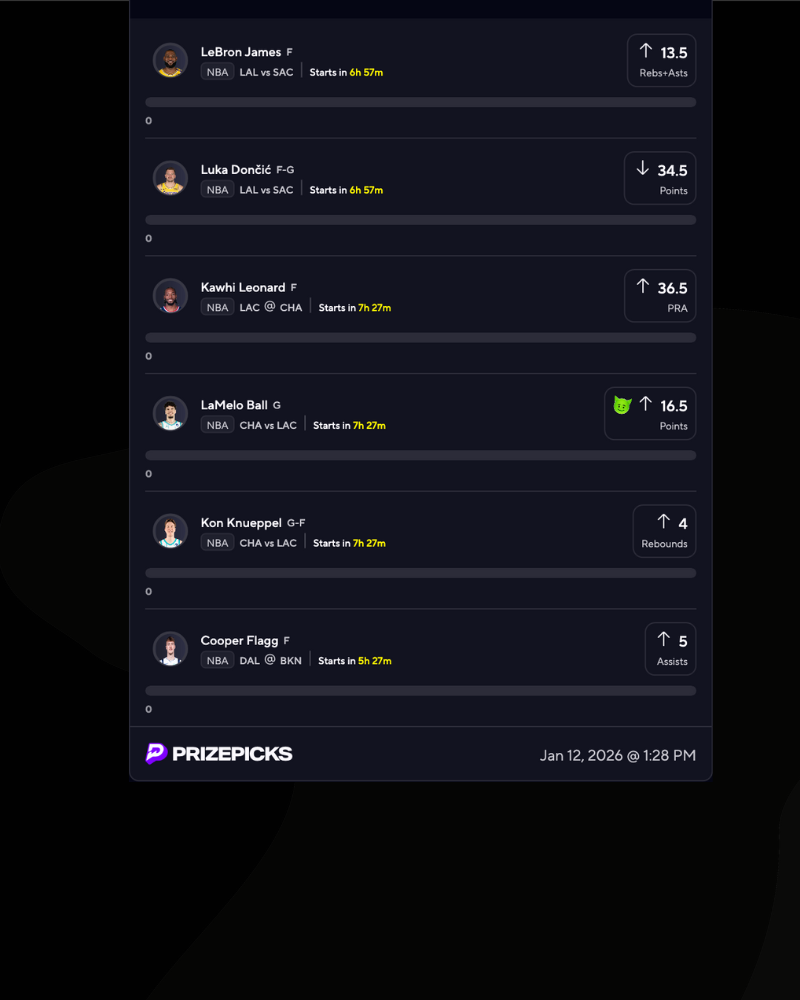The height and width of the screenshot is (1000, 800).
Task: Click NBA league tag under LeBron James
Action: tap(217, 72)
